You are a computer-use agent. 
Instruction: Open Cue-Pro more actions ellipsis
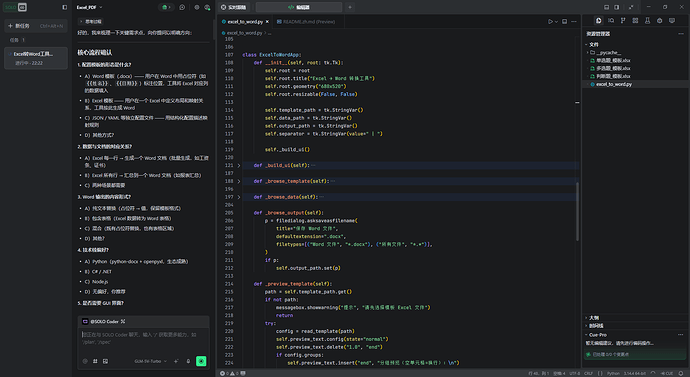[681, 335]
